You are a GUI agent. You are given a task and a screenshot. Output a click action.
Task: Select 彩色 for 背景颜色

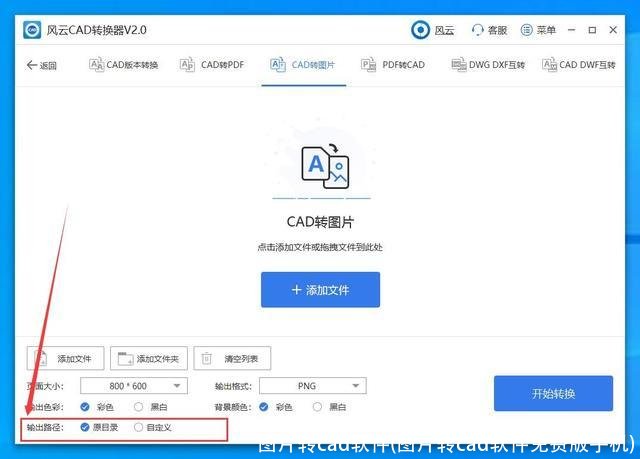(264, 407)
